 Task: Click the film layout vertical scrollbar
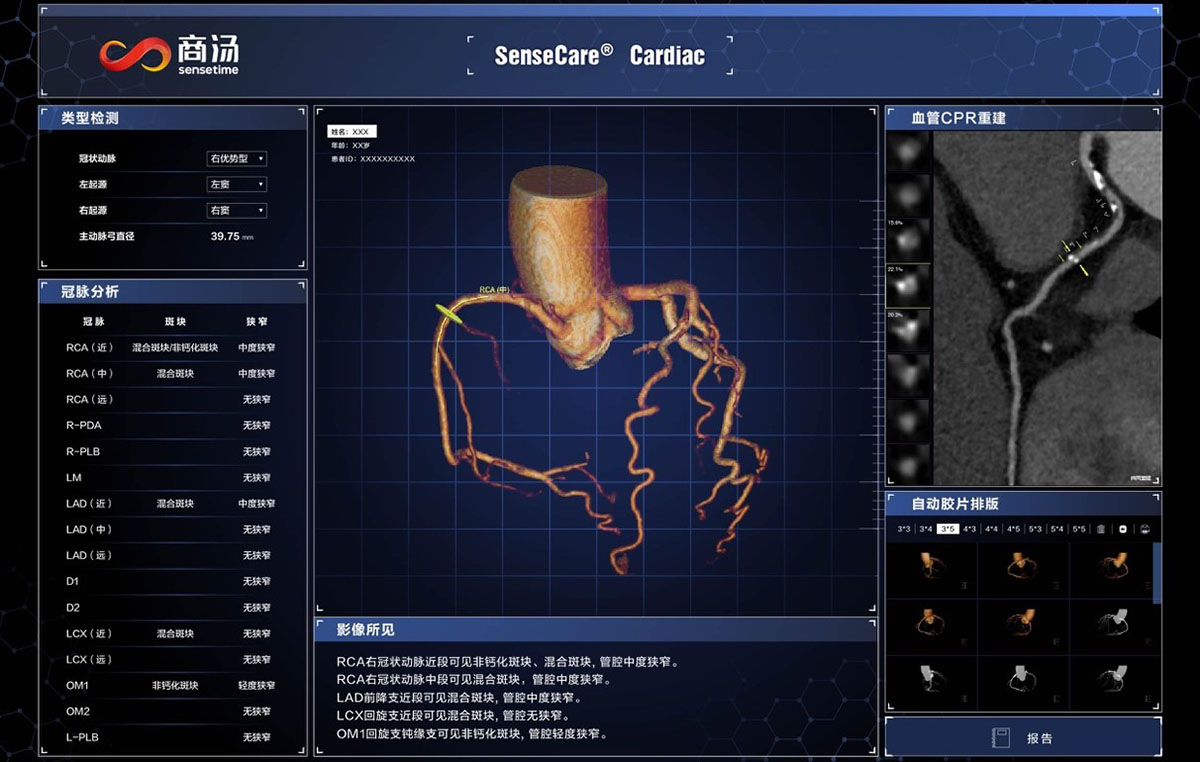click(1157, 573)
